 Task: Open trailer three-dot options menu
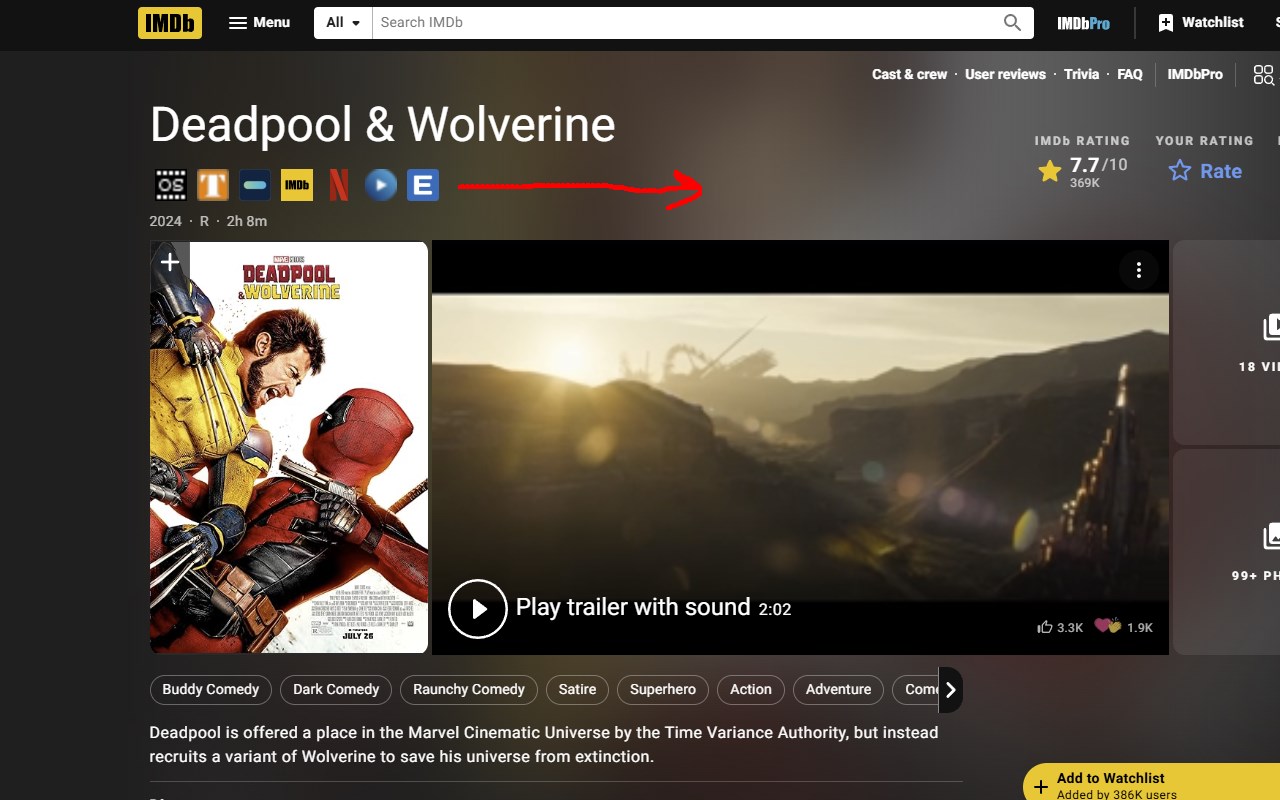point(1138,270)
